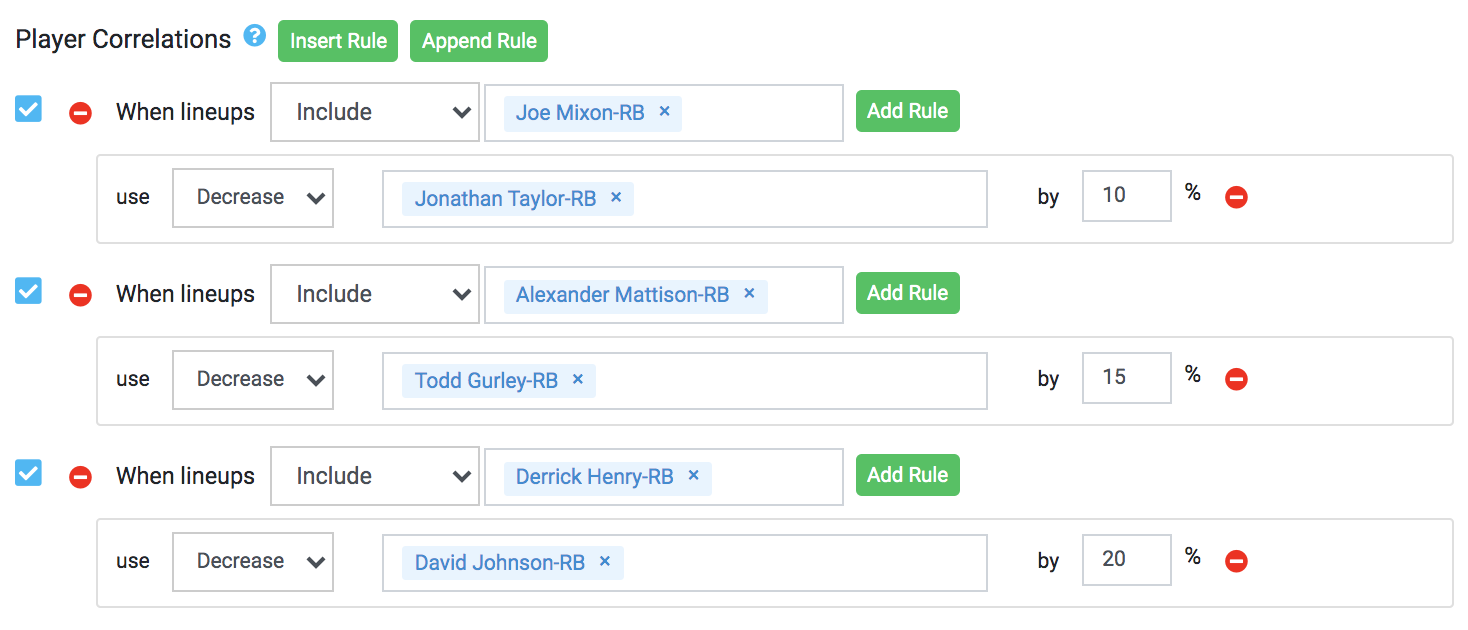The image size is (1468, 630).
Task: Remove the Todd Gurley-RB tag
Action: (x=577, y=380)
